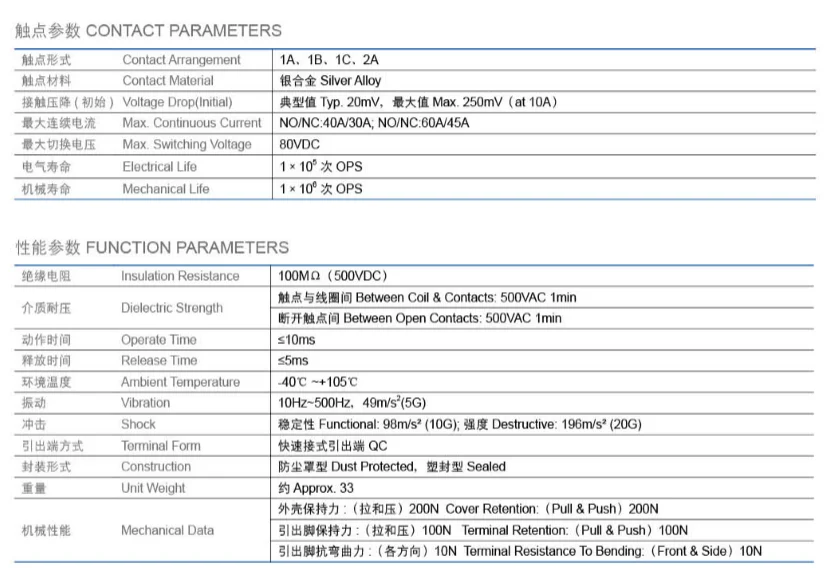The height and width of the screenshot is (570, 825).
Task: Select the '10Hz~500Hz, 49m/s²(5G)' value
Action: coord(351,403)
